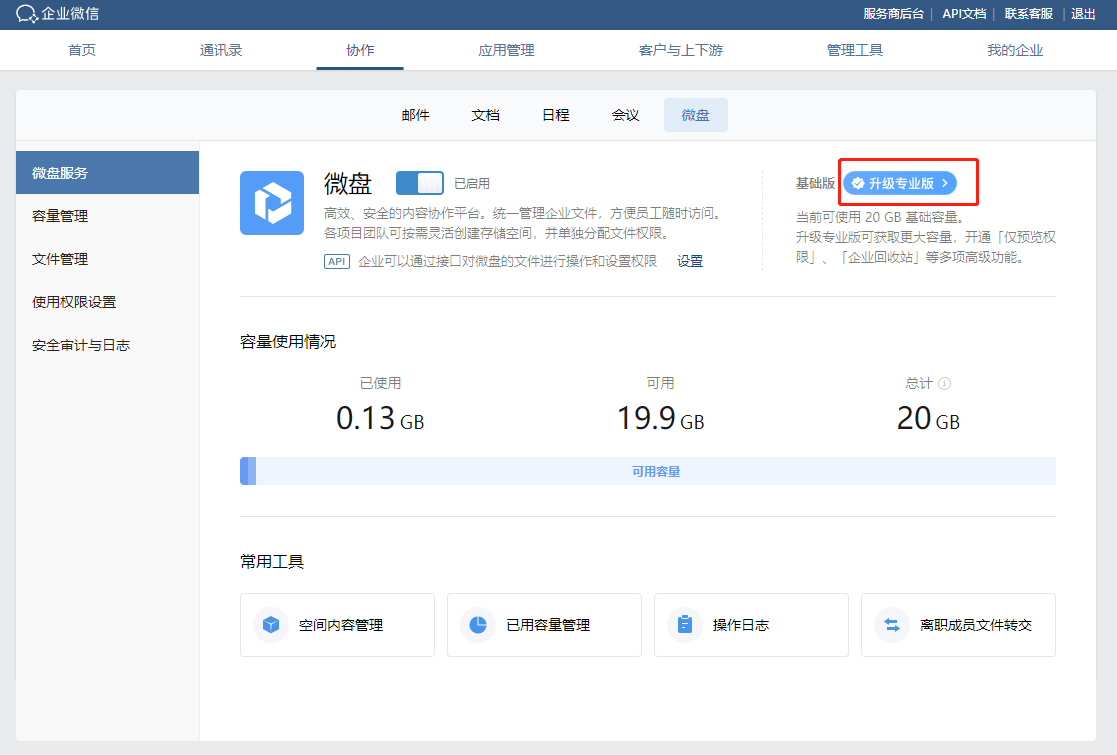The height and width of the screenshot is (755, 1117).
Task: Select the 微盘 tab
Action: 695,115
